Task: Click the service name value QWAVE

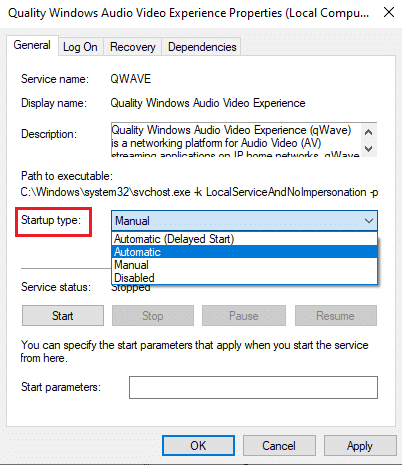Action: pyautogui.click(x=131, y=79)
